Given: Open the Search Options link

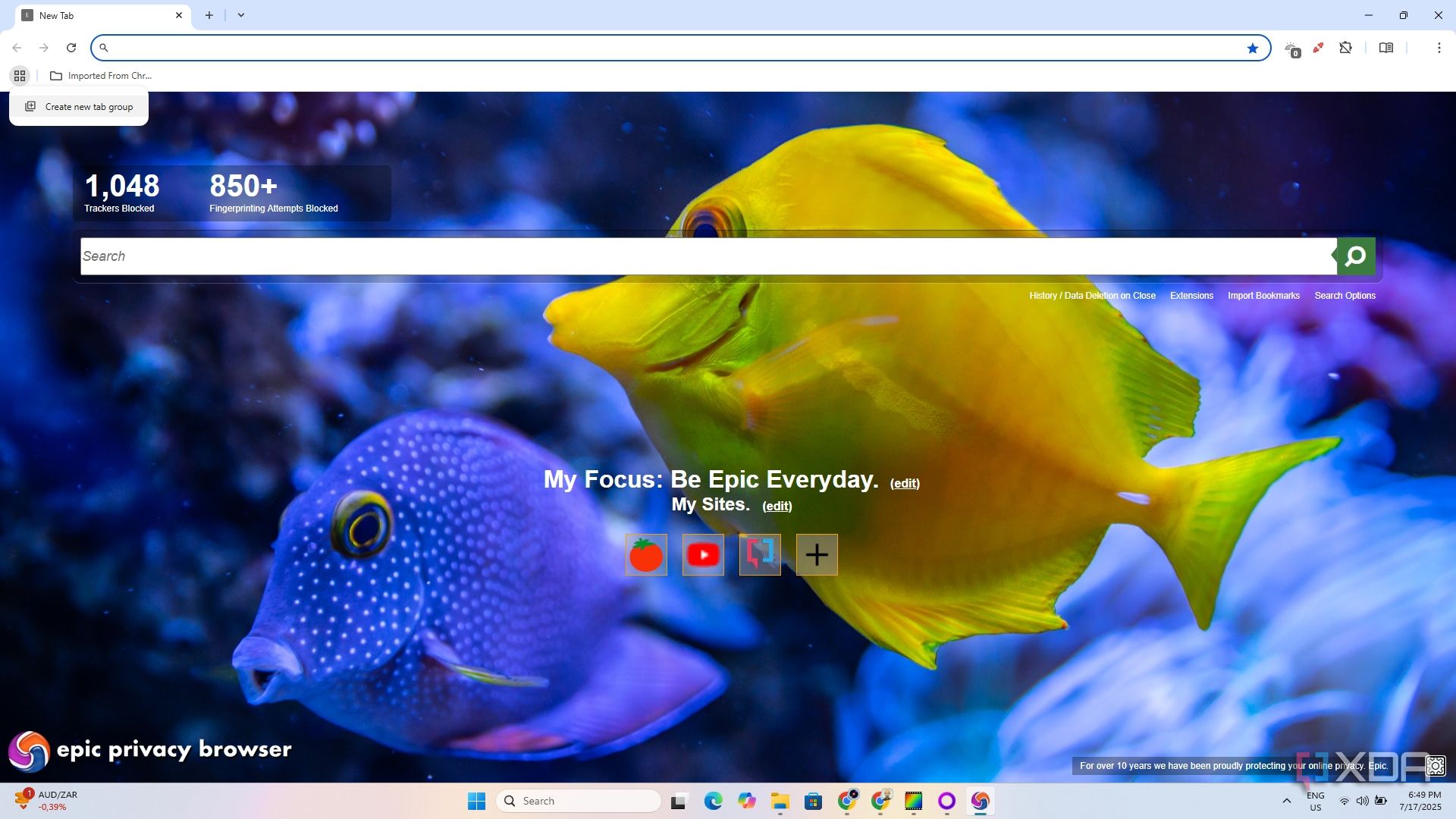Looking at the screenshot, I should [1345, 296].
